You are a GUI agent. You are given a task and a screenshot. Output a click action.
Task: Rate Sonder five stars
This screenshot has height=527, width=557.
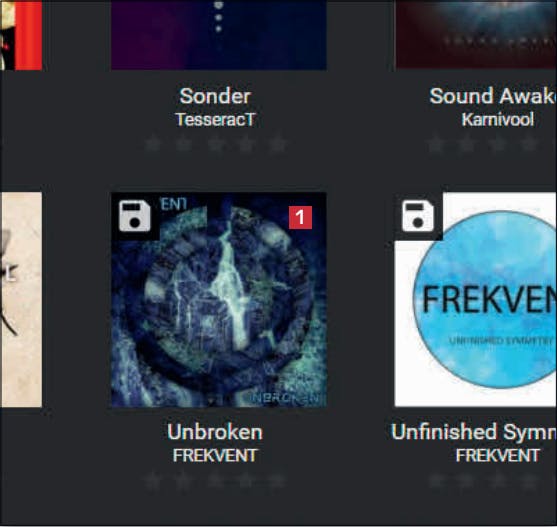[278, 144]
